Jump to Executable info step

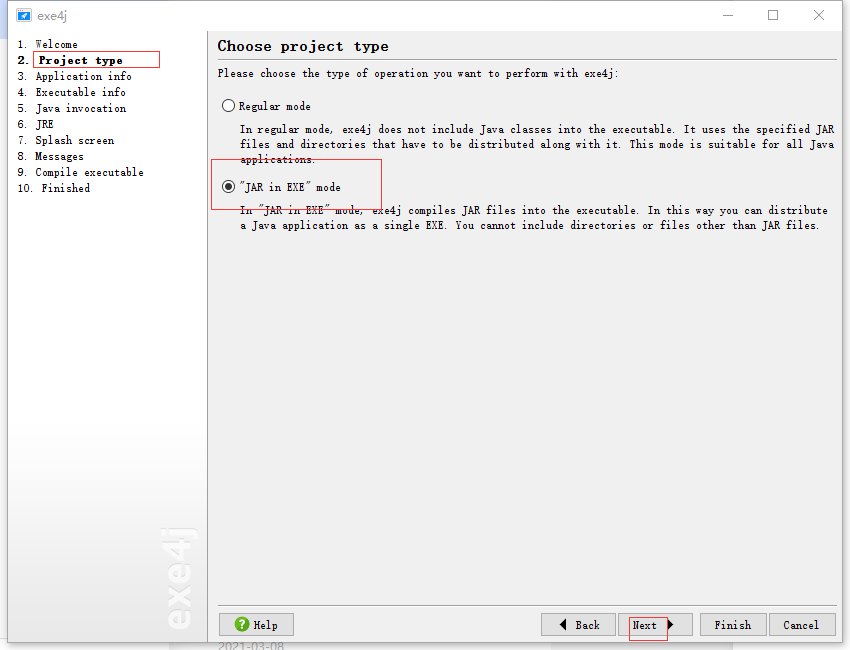pyautogui.click(x=81, y=92)
